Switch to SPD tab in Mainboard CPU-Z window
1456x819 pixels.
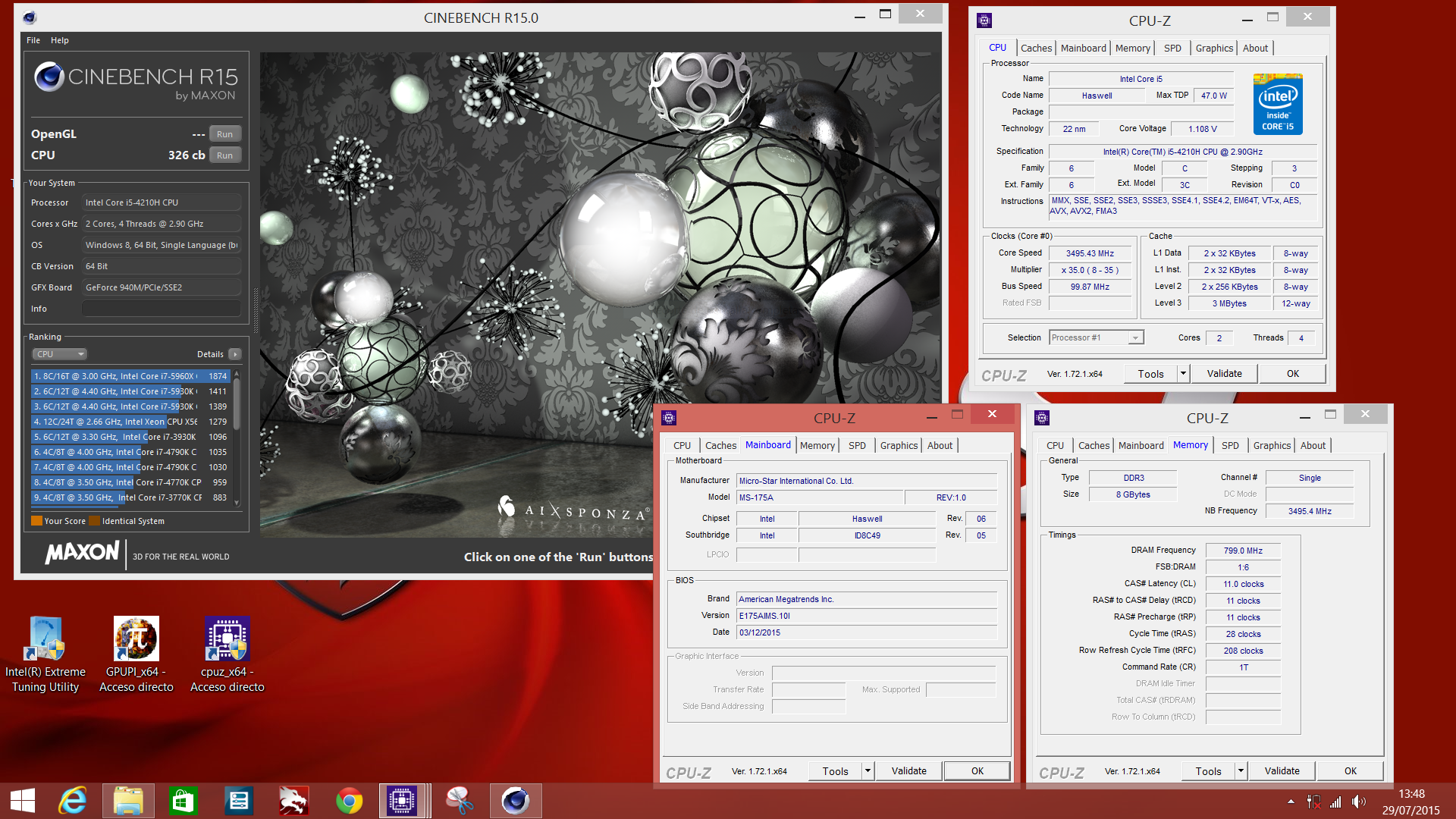click(x=857, y=445)
